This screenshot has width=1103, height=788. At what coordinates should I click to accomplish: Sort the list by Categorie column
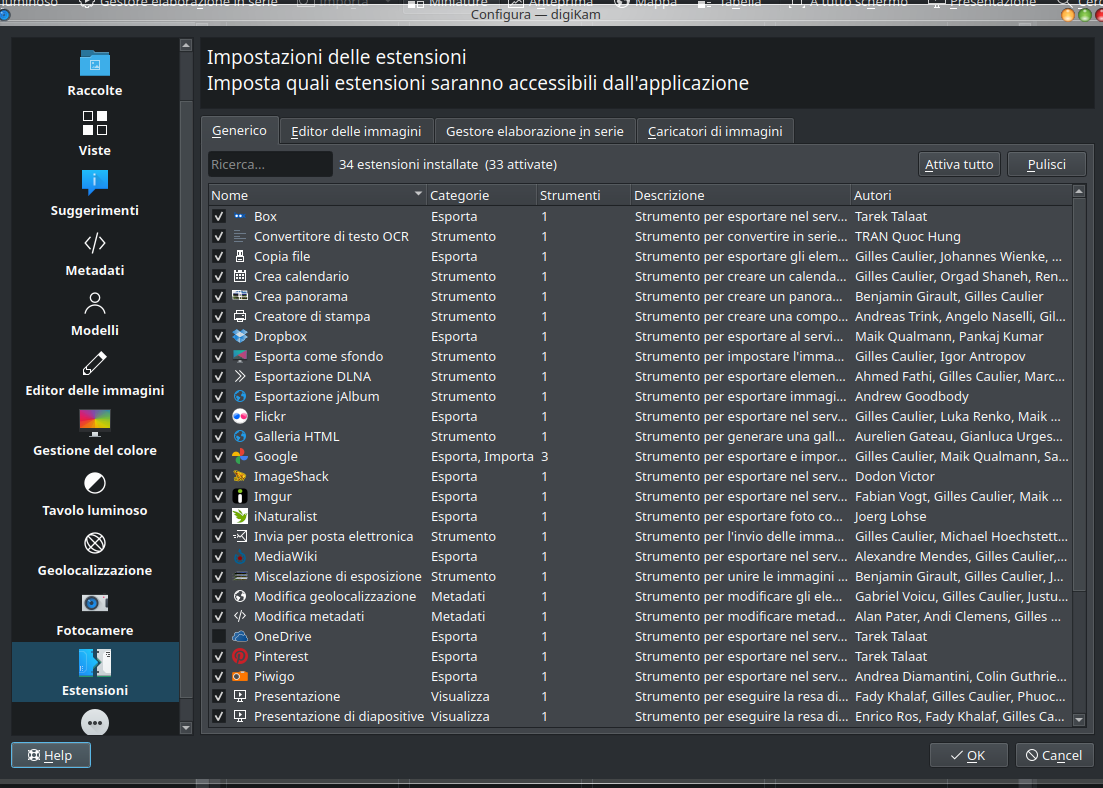[x=481, y=195]
